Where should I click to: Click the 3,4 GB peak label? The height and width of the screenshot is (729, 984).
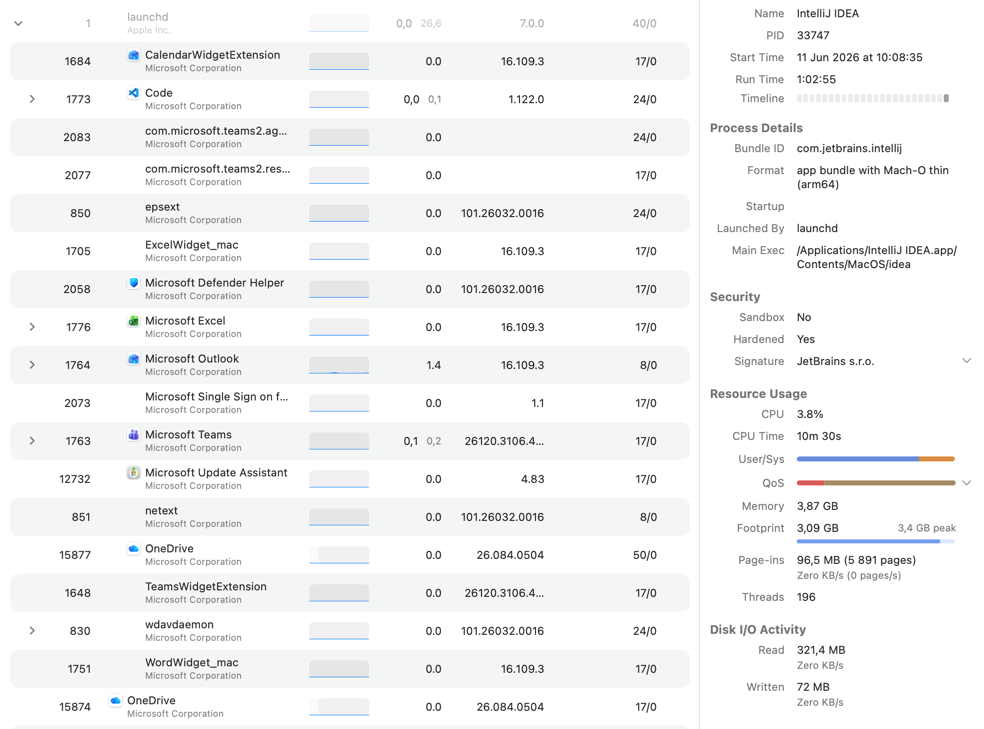(x=926, y=528)
